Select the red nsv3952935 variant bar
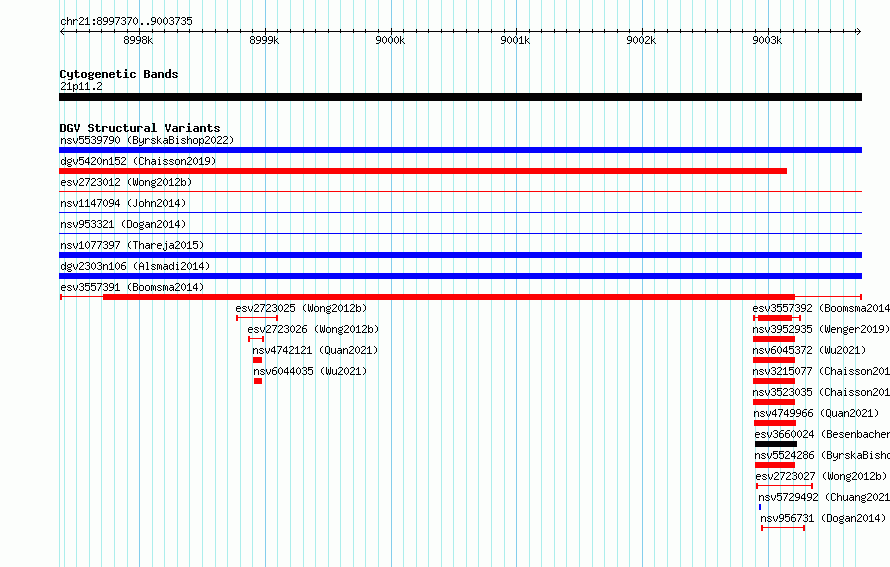 point(774,339)
